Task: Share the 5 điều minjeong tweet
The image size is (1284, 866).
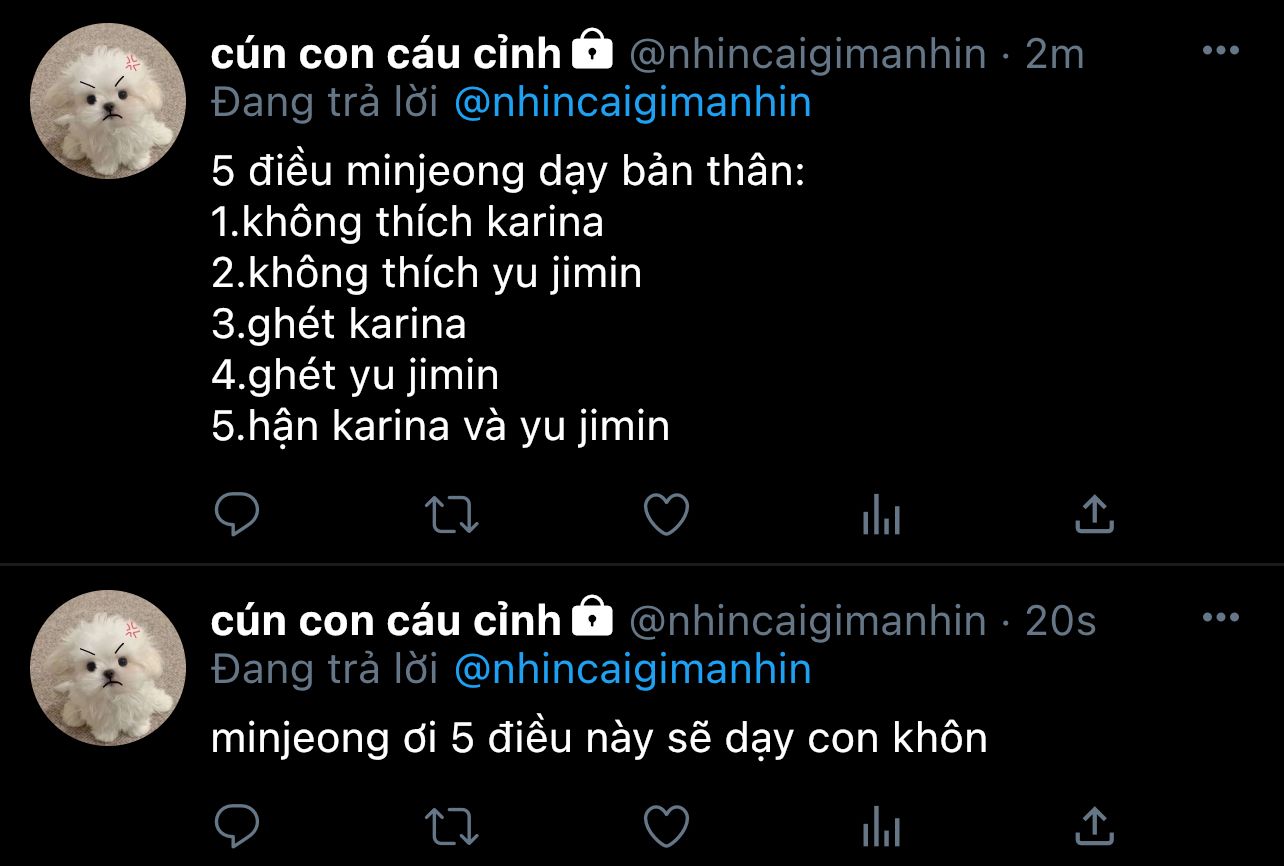Action: [1094, 514]
